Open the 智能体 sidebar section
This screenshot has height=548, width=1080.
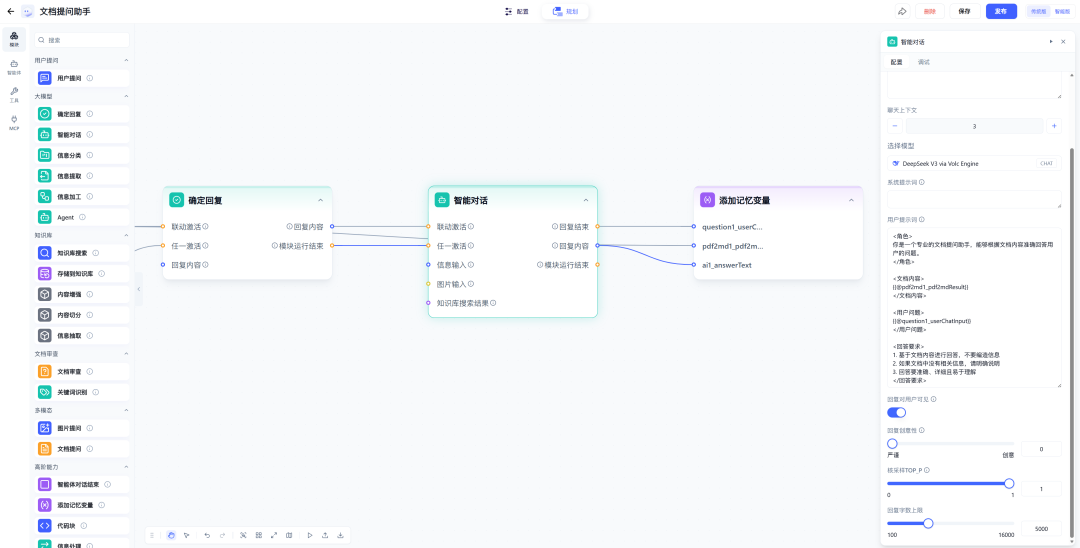tap(14, 67)
